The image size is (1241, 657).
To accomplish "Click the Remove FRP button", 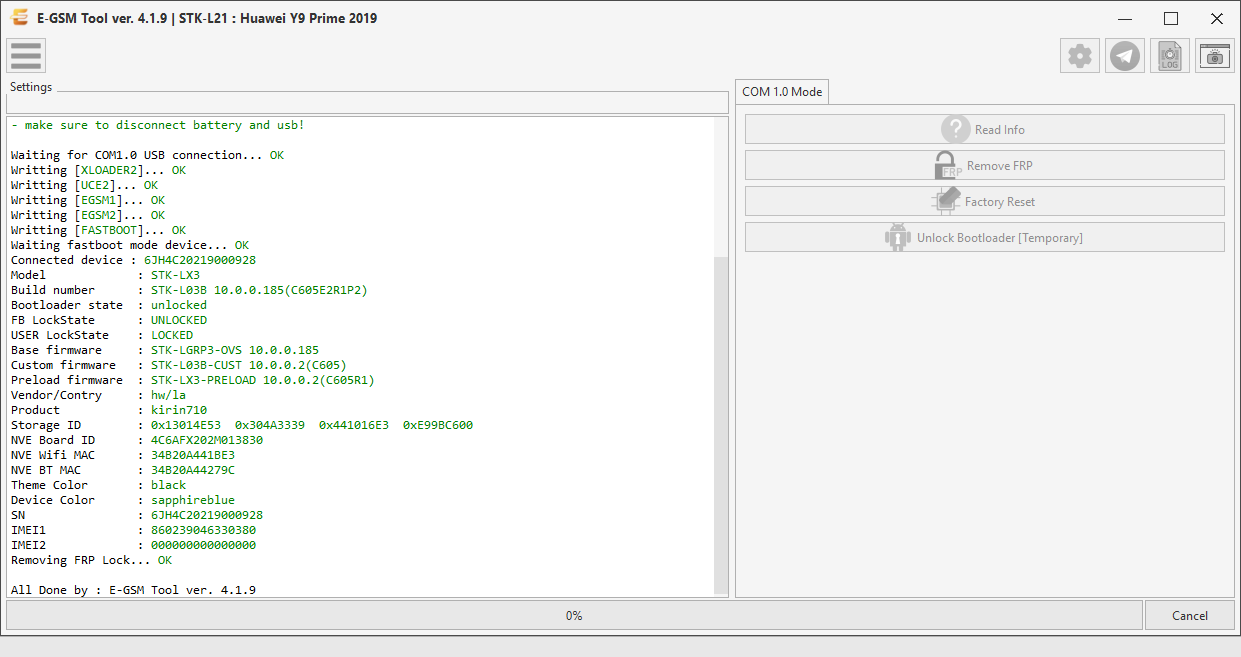I will [x=984, y=165].
